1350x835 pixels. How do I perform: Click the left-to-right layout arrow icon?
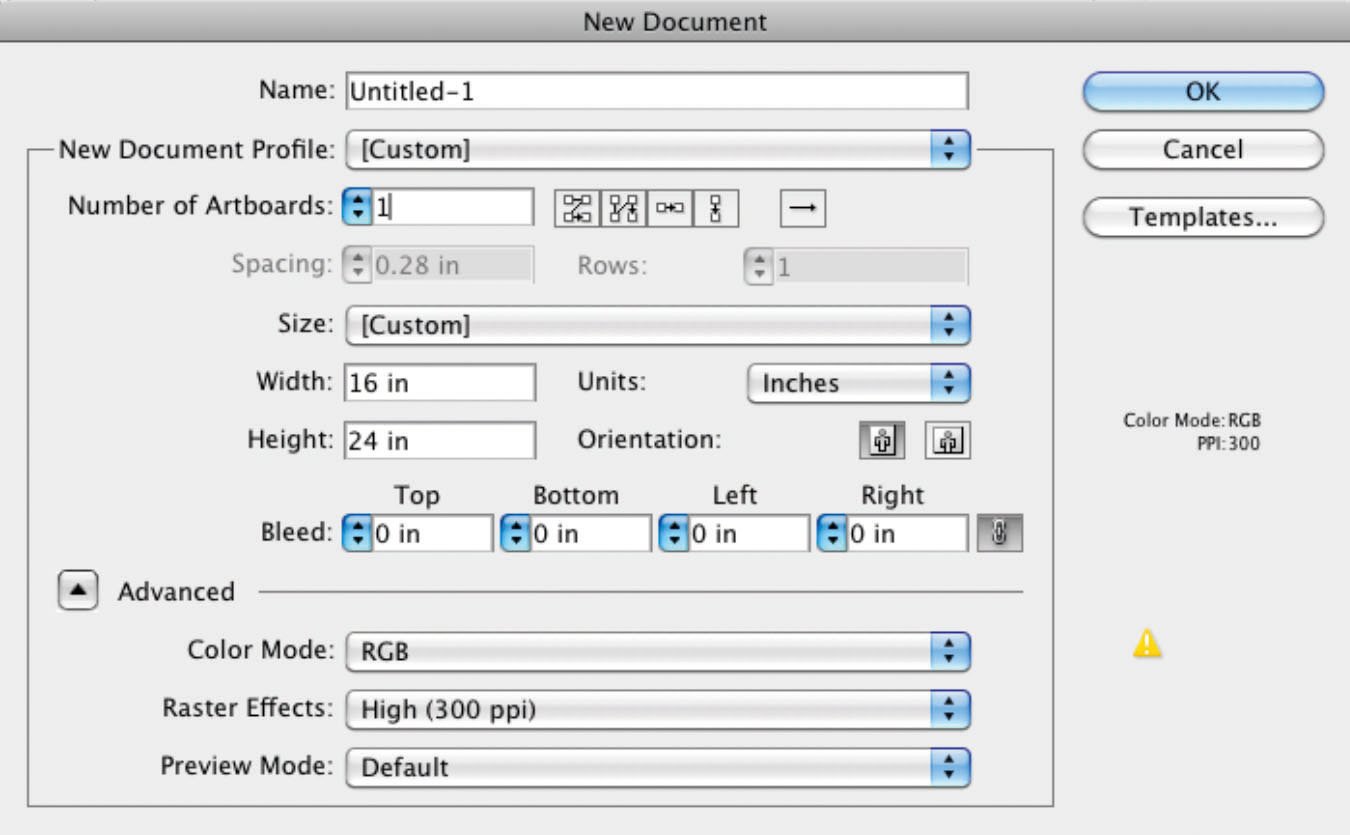coord(802,208)
